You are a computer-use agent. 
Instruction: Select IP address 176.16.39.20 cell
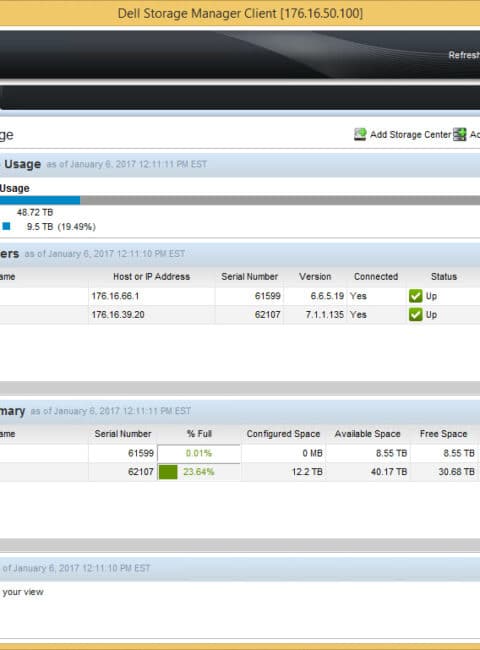(x=152, y=315)
